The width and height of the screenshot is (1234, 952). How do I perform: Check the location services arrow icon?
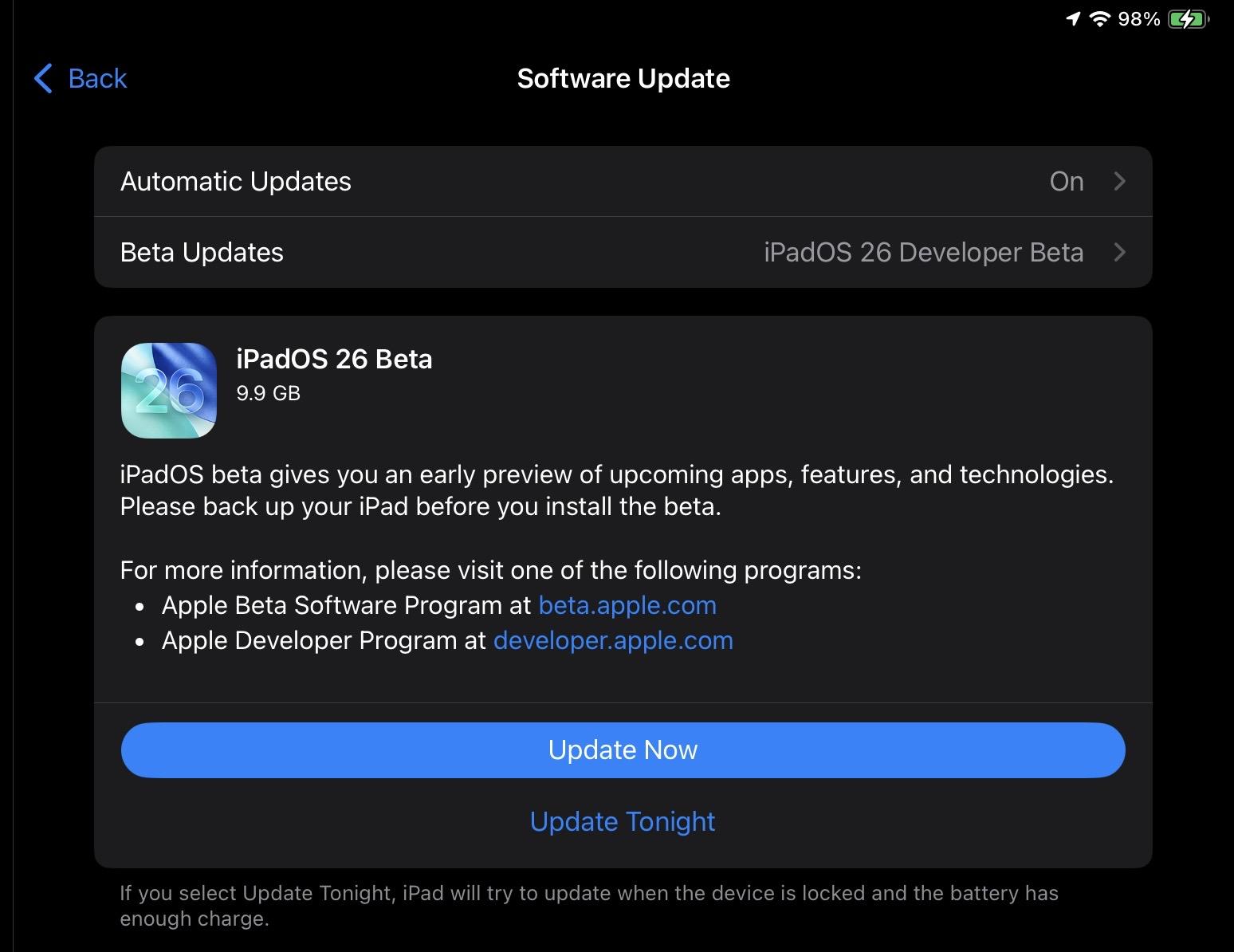pos(1073,19)
